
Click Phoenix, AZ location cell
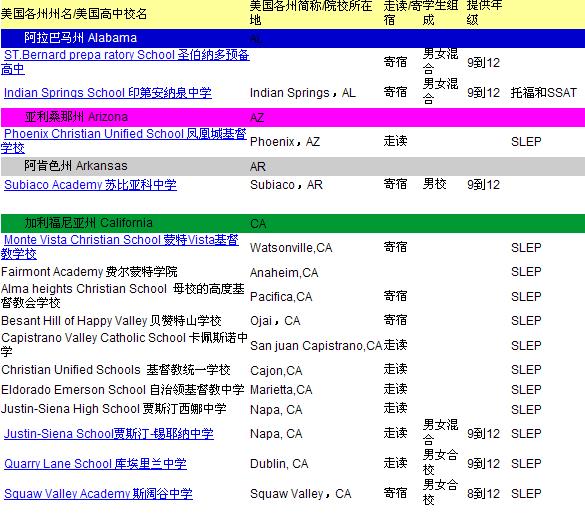click(285, 142)
